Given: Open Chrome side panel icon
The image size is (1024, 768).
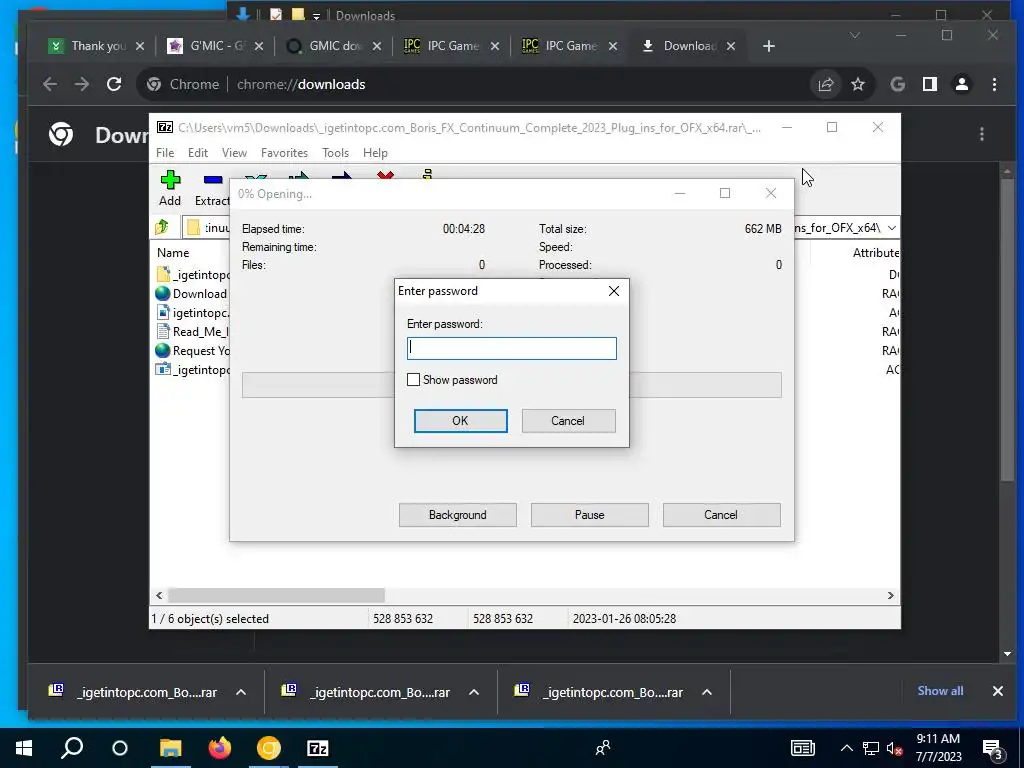Looking at the screenshot, I should [929, 84].
